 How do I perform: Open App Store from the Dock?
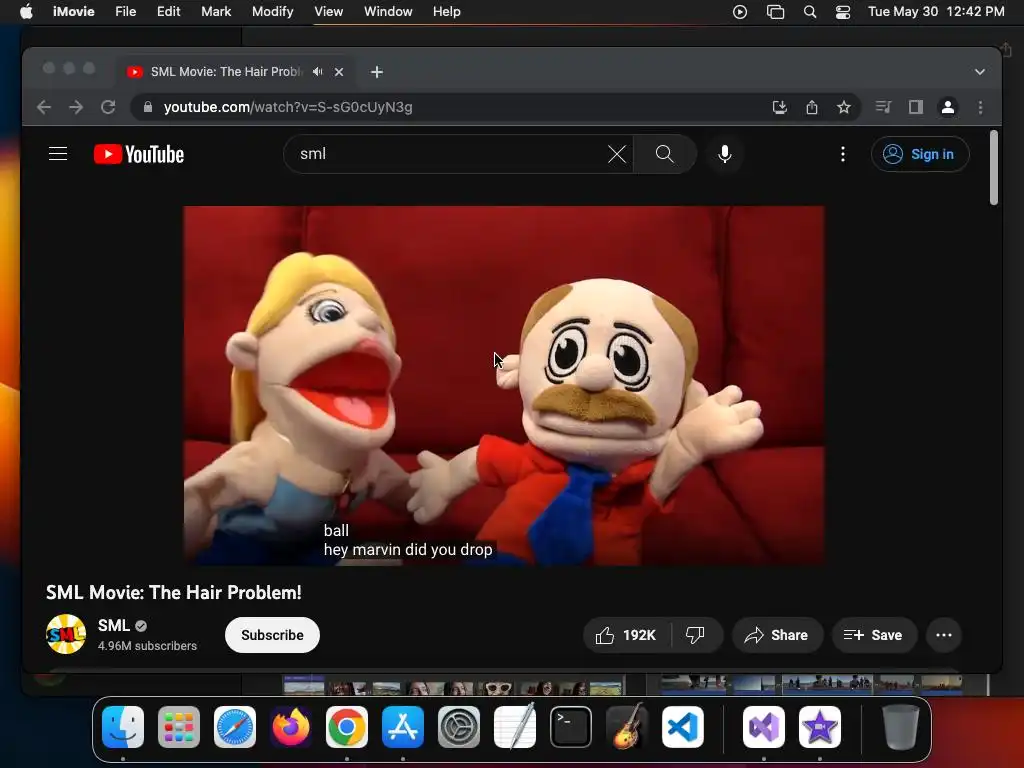point(403,727)
